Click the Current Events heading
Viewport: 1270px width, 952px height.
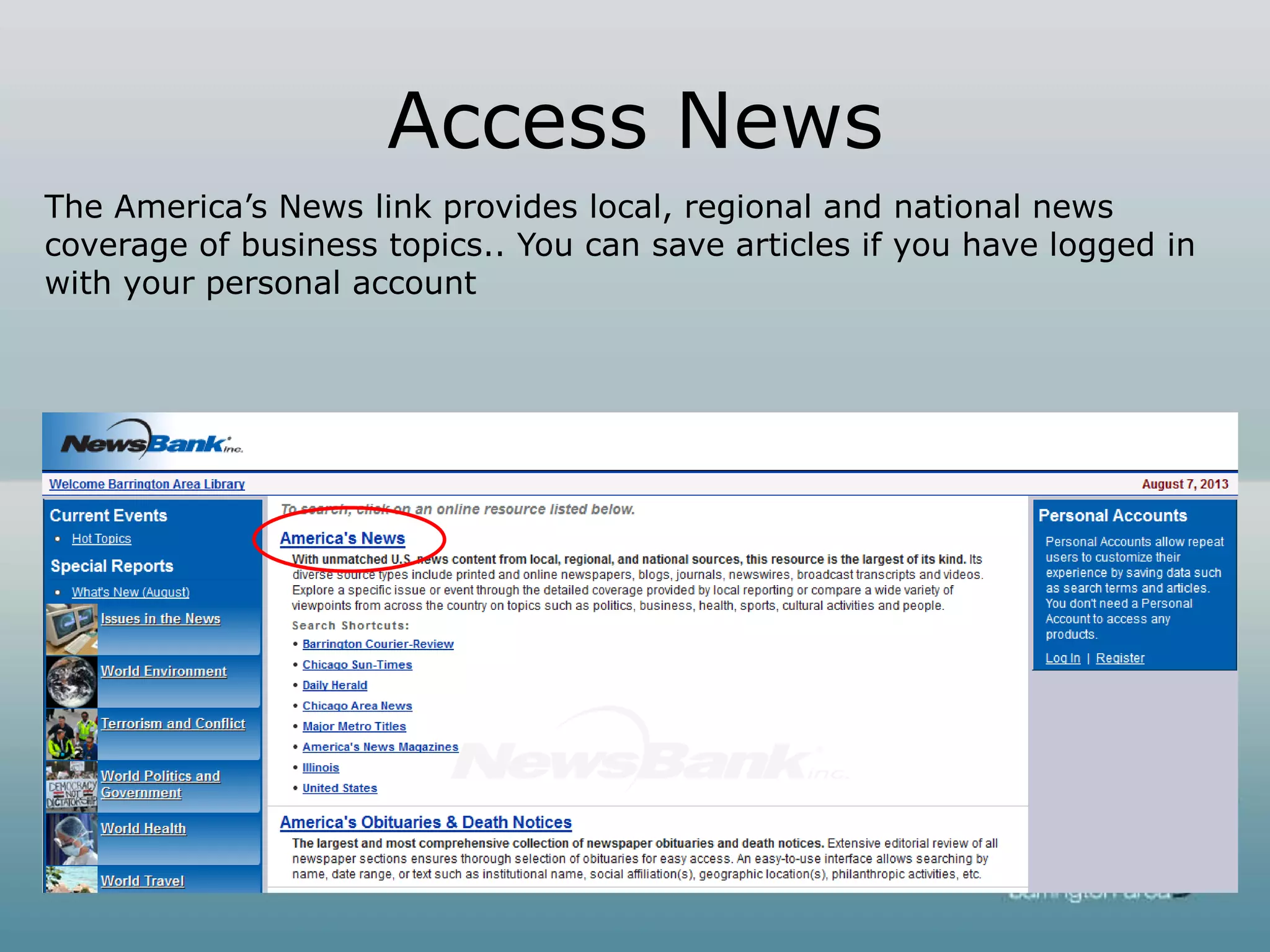109,515
